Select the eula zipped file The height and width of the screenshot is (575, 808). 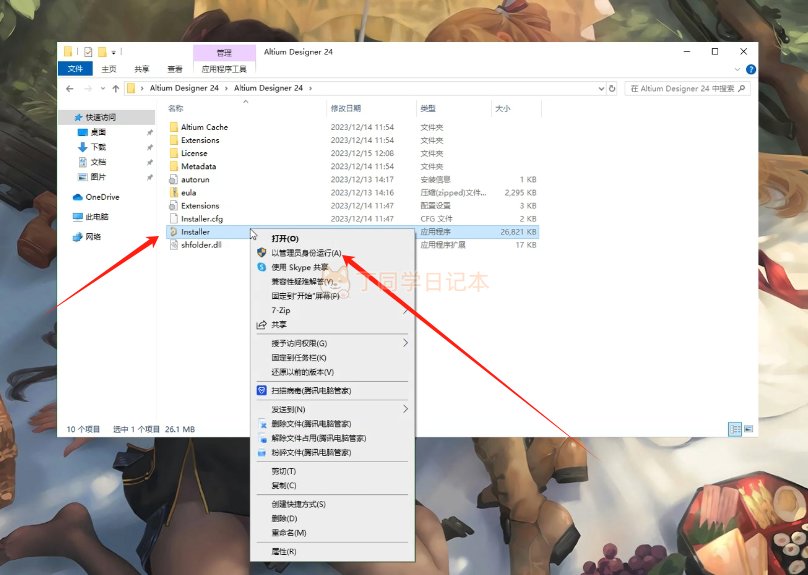tap(188, 193)
